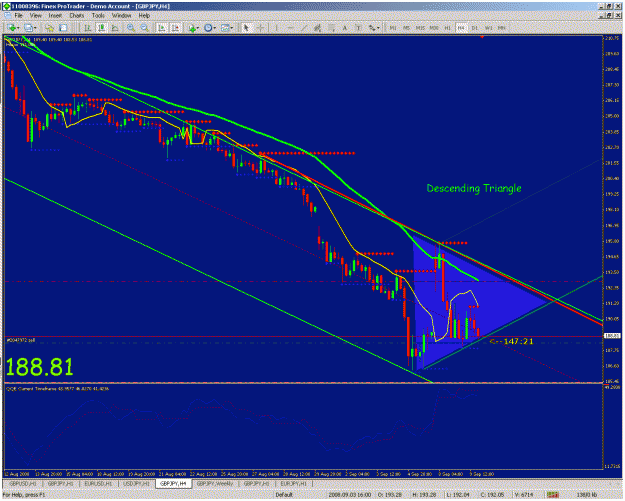
Task: Click the periodicity clock icon
Action: [208, 28]
